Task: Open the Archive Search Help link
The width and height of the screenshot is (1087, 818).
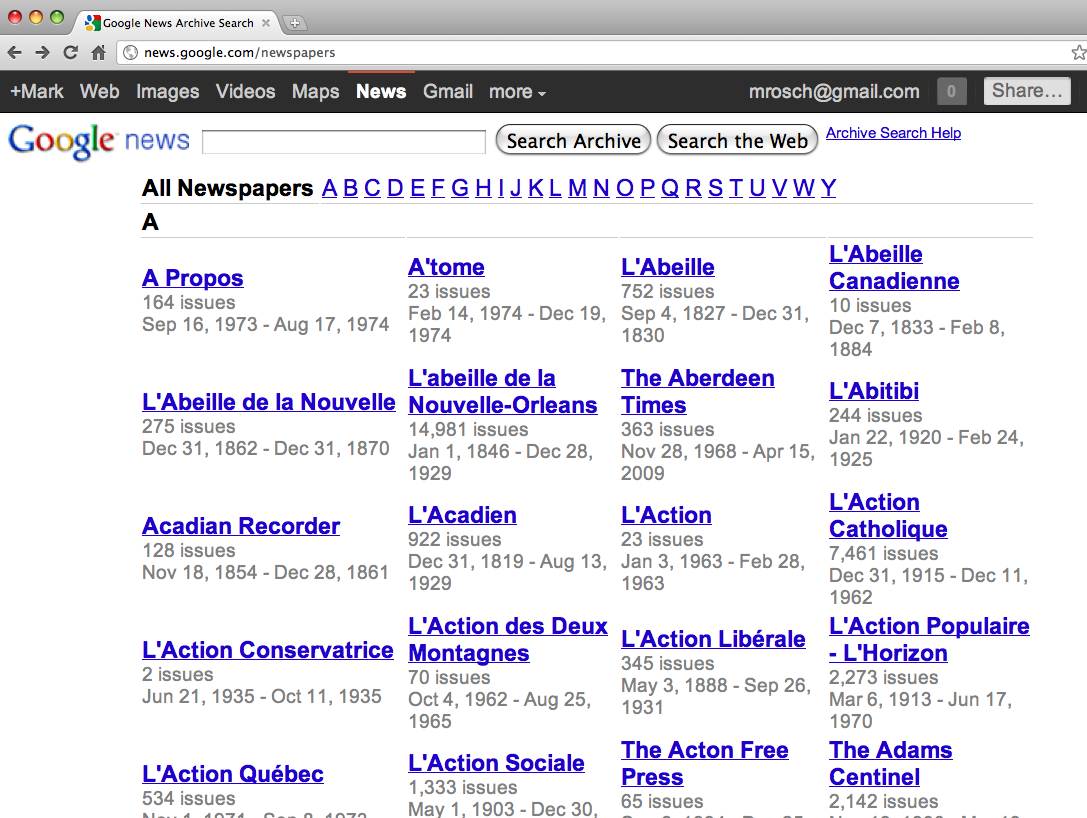Action: [893, 132]
